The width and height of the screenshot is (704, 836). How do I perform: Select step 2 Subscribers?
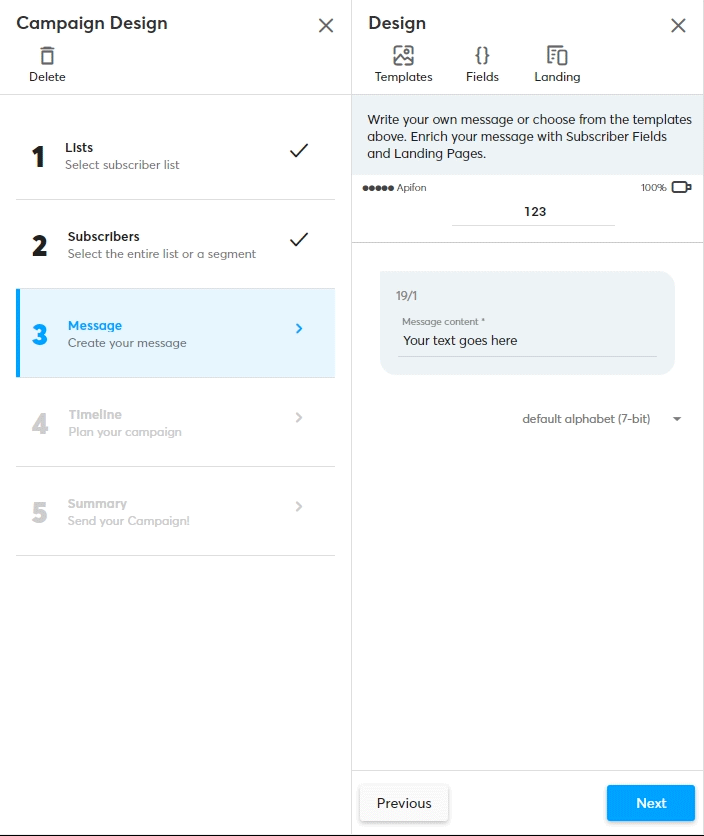pos(175,245)
